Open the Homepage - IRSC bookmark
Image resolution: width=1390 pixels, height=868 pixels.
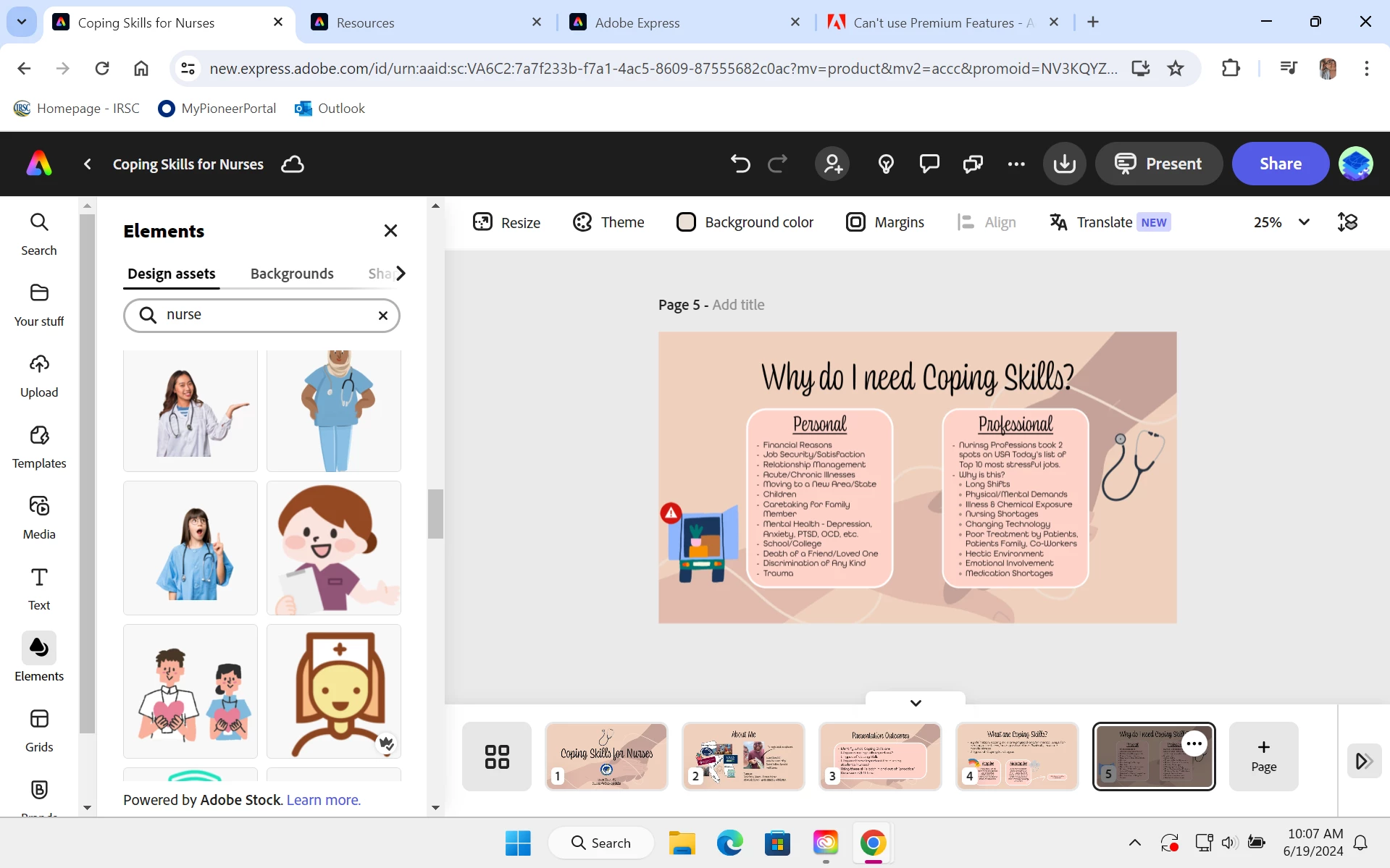tap(77, 109)
